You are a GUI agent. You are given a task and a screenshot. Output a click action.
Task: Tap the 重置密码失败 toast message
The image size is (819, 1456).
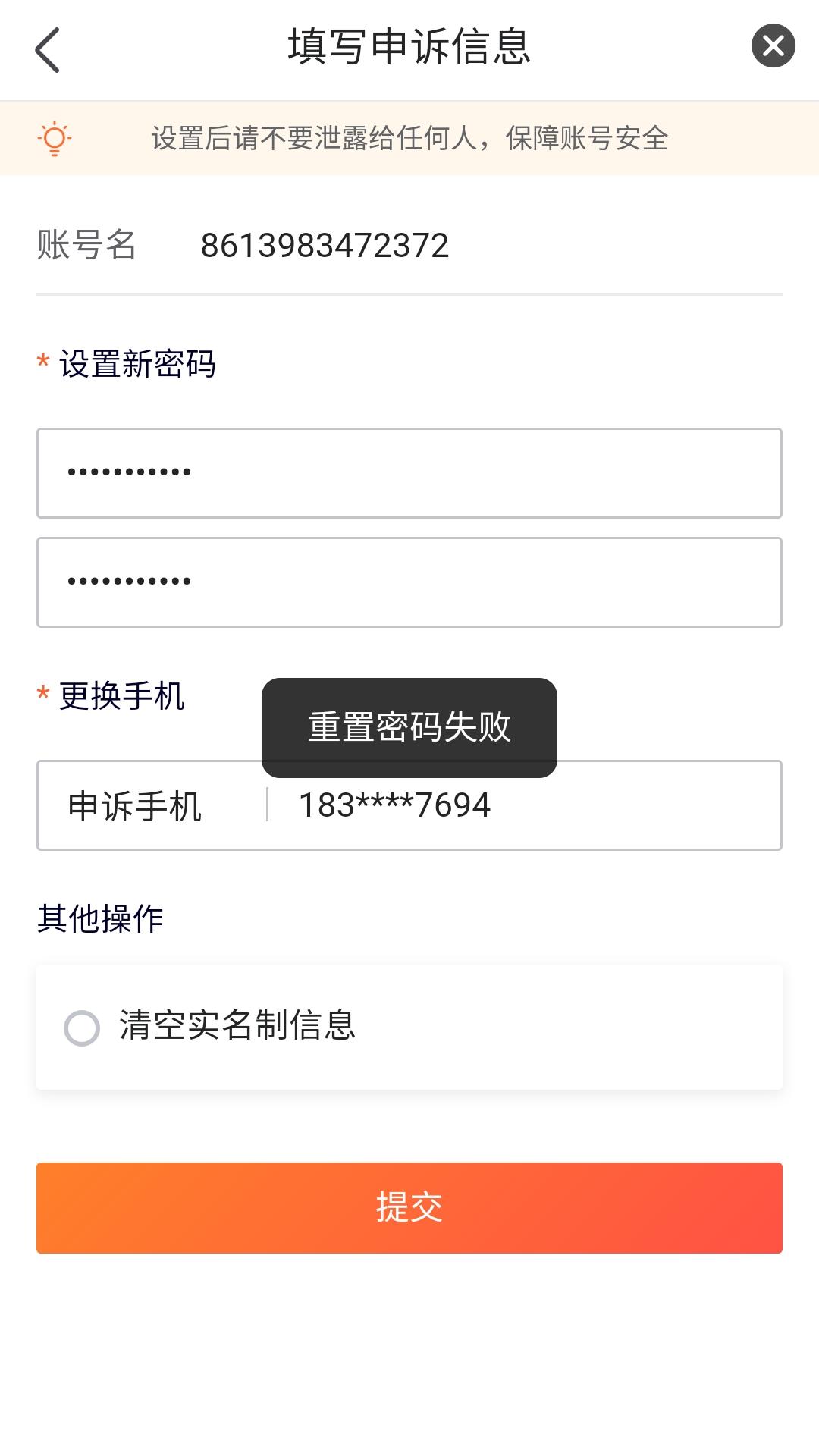coord(409,727)
